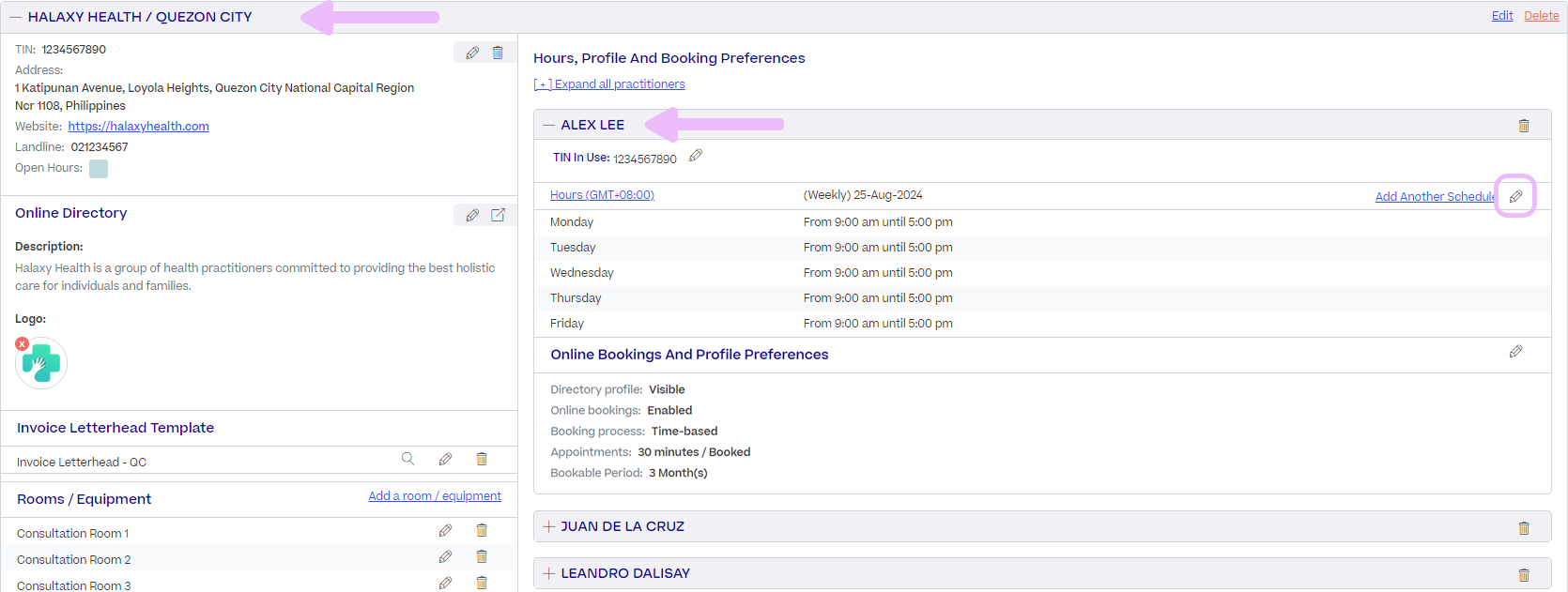Viewport: 1568px width, 592px height.
Task: Click the landline number 021234567
Action: (100, 147)
